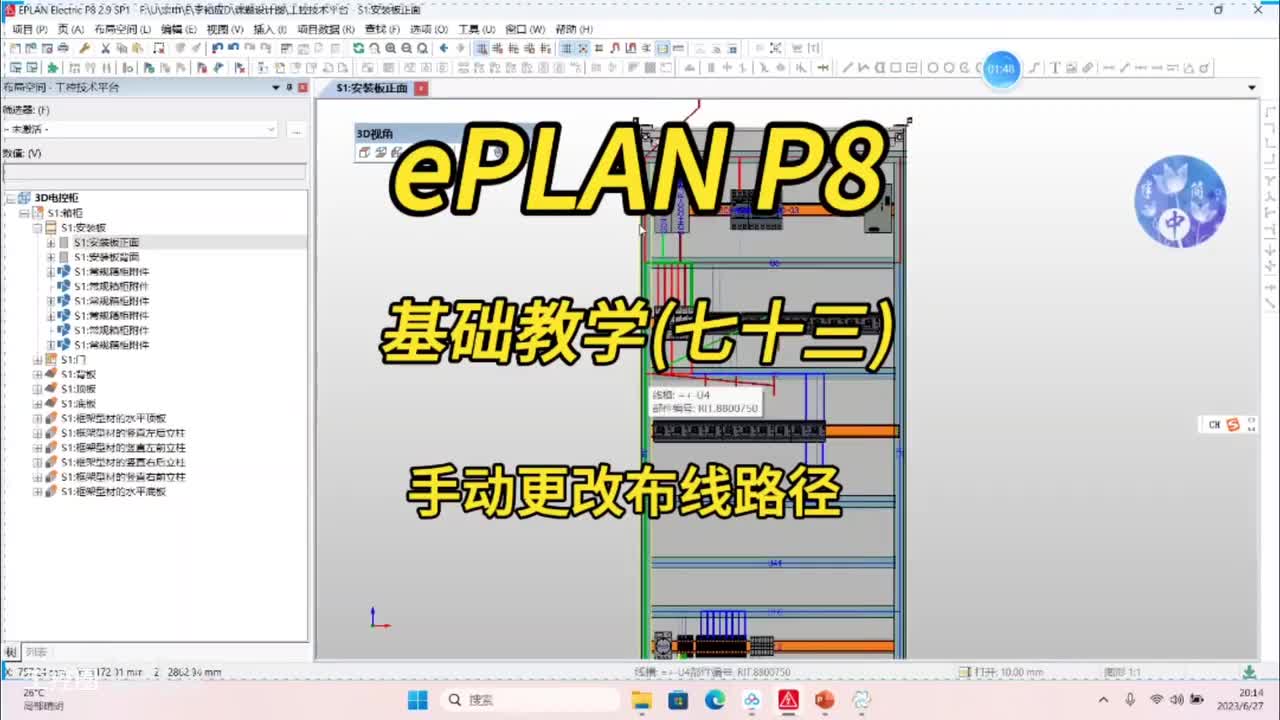1280x720 pixels.
Task: Click the Windows Start button
Action: point(418,700)
